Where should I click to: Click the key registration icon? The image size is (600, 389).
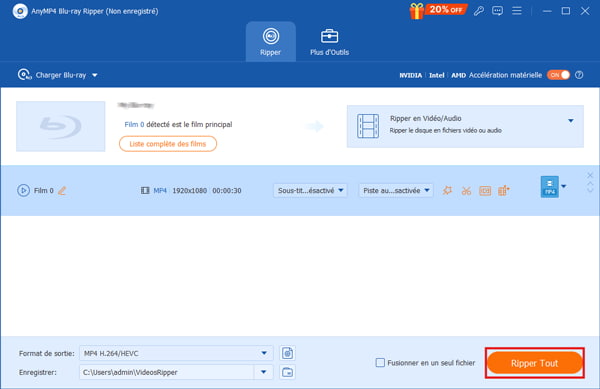(478, 11)
